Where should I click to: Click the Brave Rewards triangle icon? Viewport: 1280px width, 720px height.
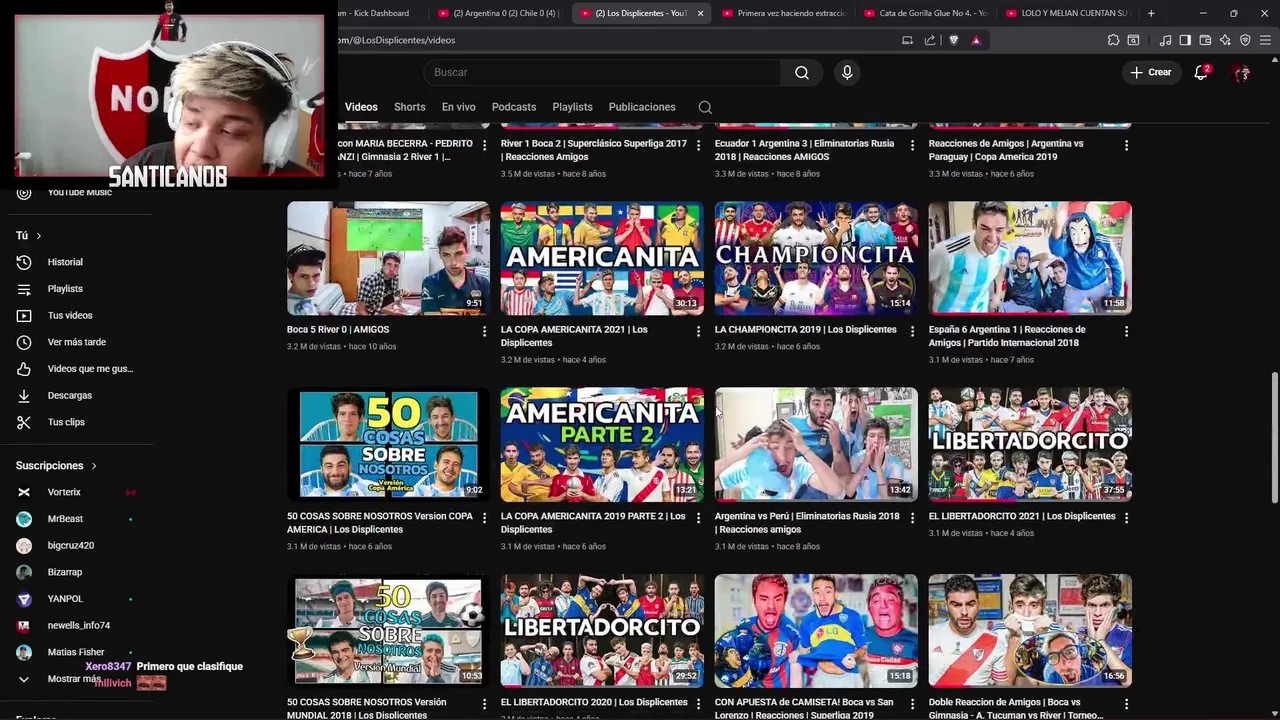point(976,40)
